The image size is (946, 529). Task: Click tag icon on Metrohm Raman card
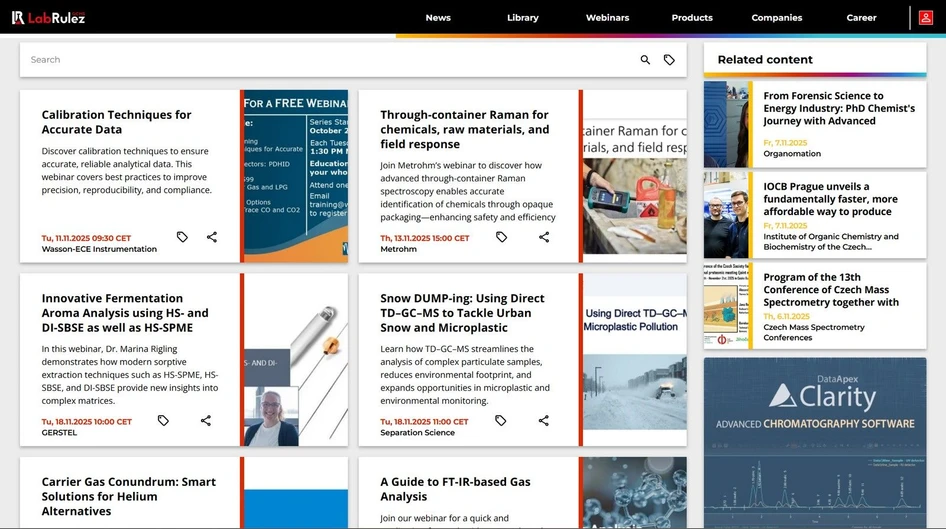501,237
